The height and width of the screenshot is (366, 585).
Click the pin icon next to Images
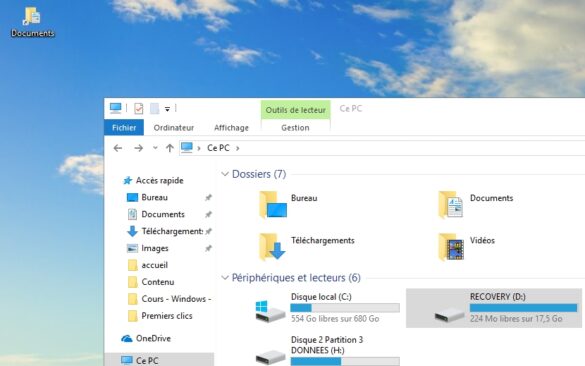click(208, 248)
